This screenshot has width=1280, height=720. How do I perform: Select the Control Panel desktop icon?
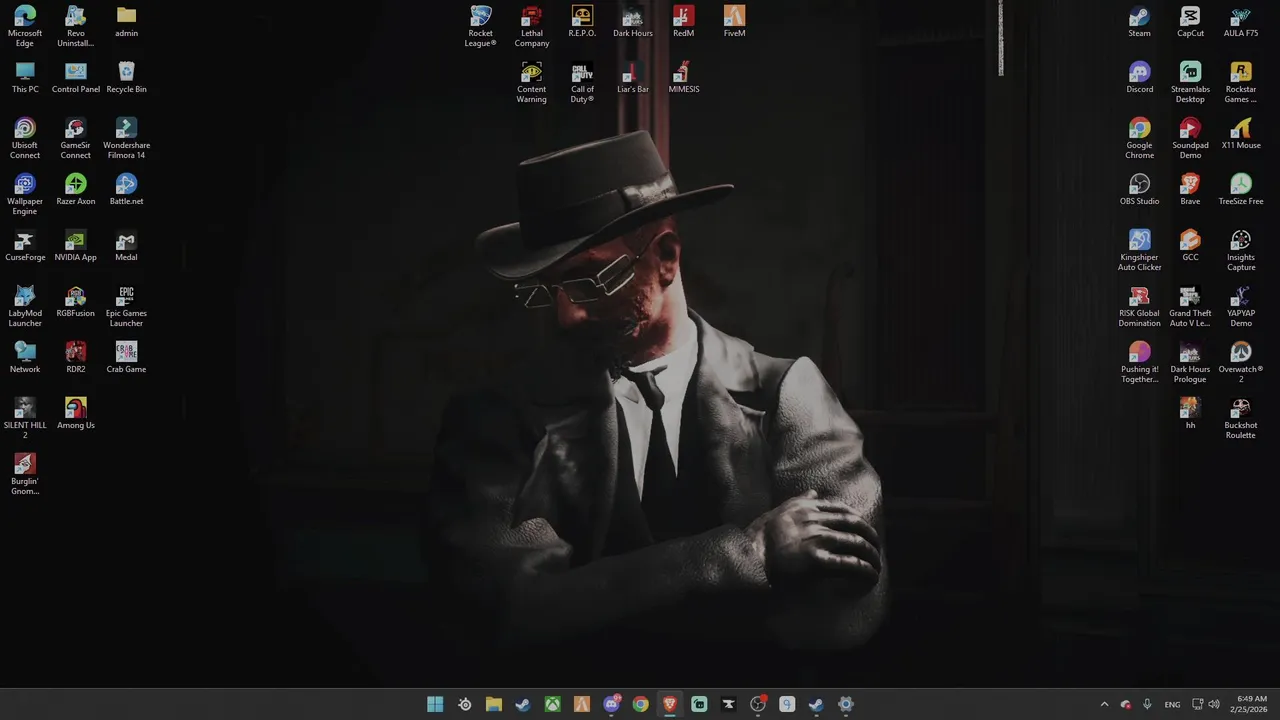tap(76, 77)
